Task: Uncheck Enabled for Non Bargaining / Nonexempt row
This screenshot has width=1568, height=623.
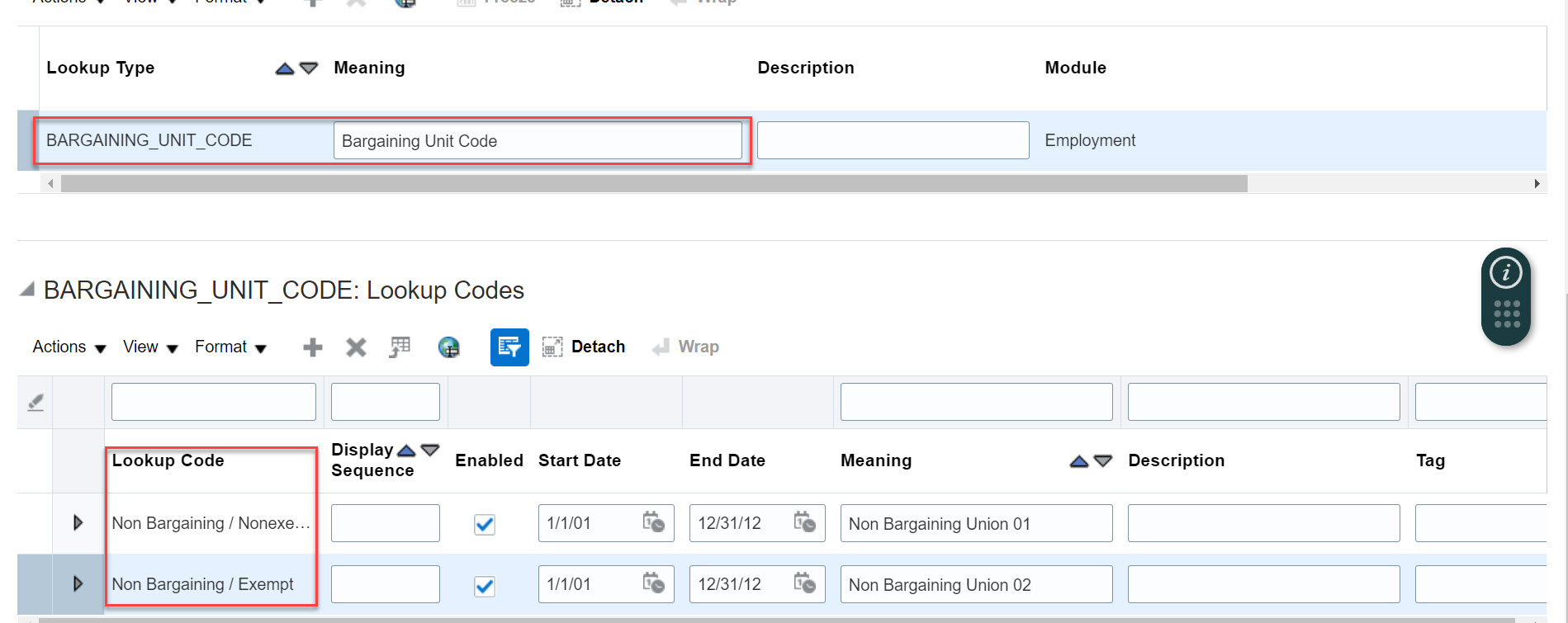Action: 485,524
